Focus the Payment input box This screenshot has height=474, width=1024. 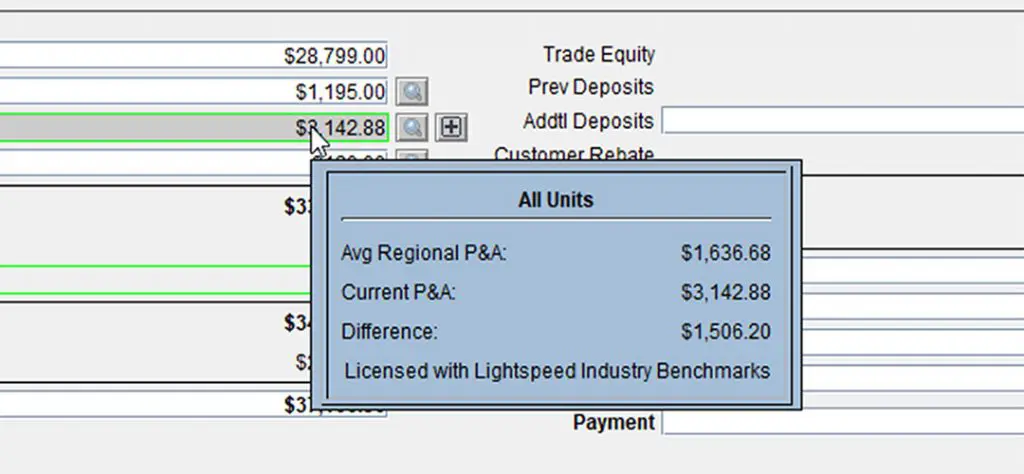point(842,423)
